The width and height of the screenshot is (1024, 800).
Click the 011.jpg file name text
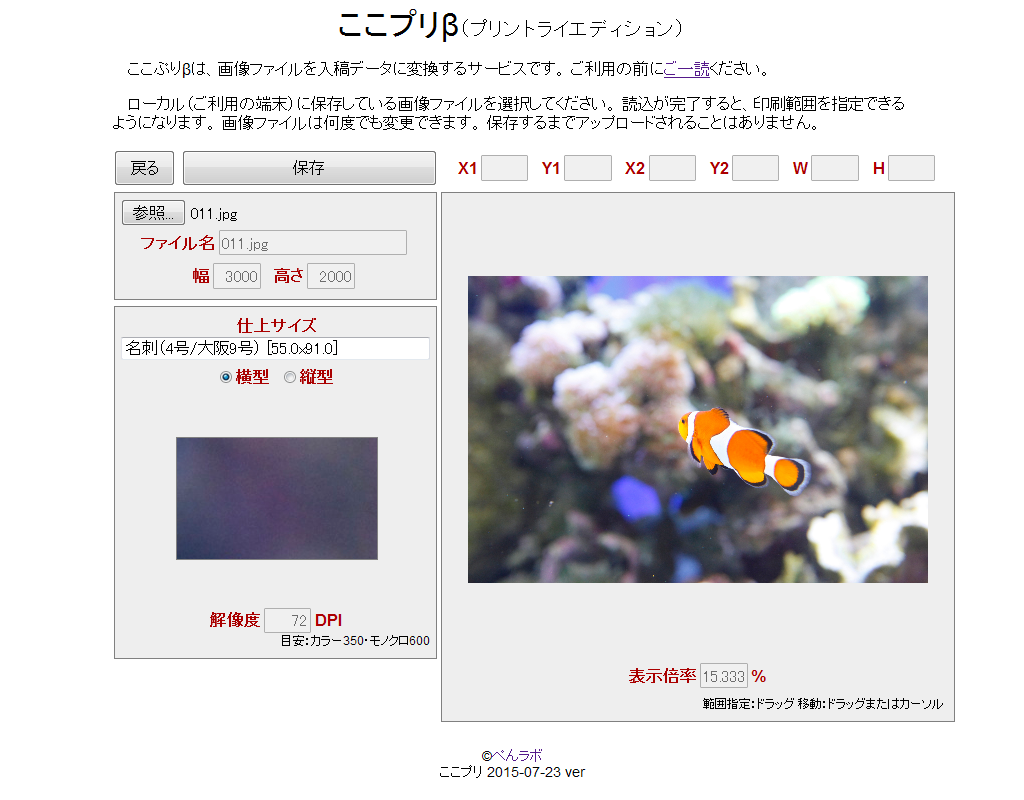click(214, 214)
